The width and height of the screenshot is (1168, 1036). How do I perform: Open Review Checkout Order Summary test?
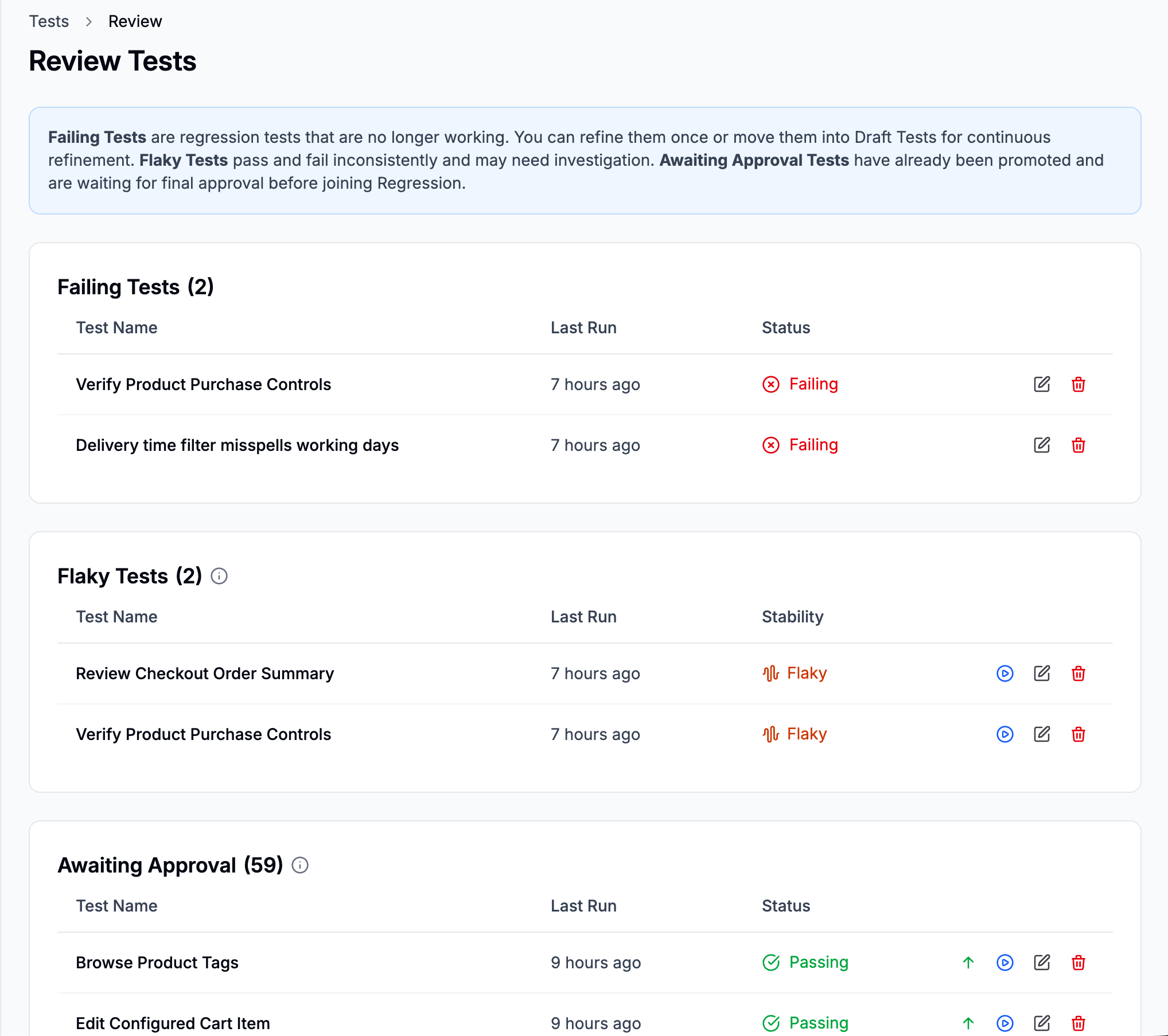tap(205, 673)
